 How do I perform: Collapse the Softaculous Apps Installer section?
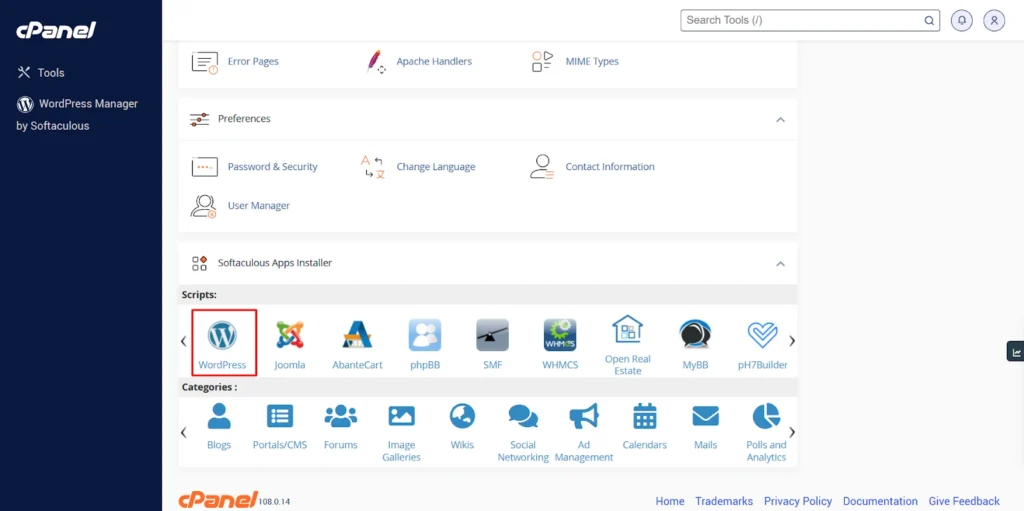(x=780, y=263)
